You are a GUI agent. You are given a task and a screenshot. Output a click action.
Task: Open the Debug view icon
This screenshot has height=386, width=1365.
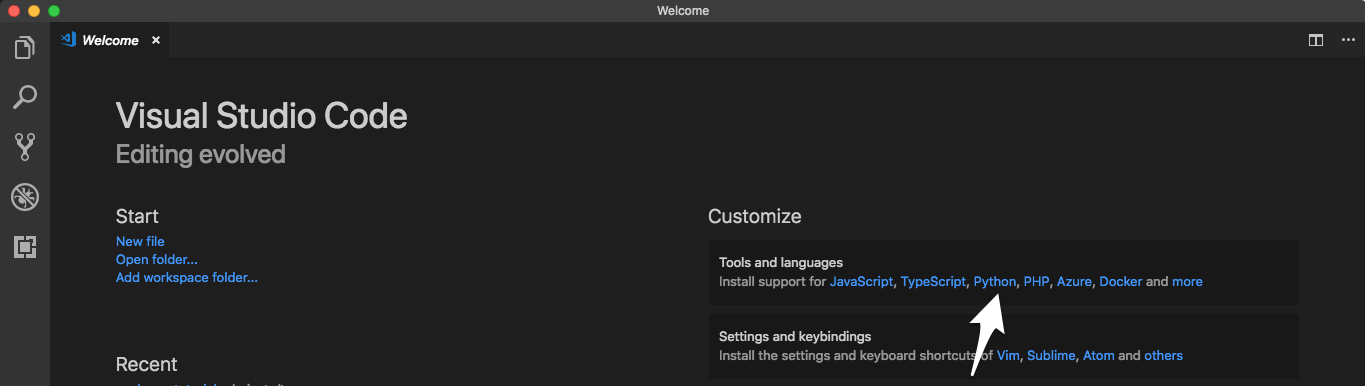pos(25,197)
